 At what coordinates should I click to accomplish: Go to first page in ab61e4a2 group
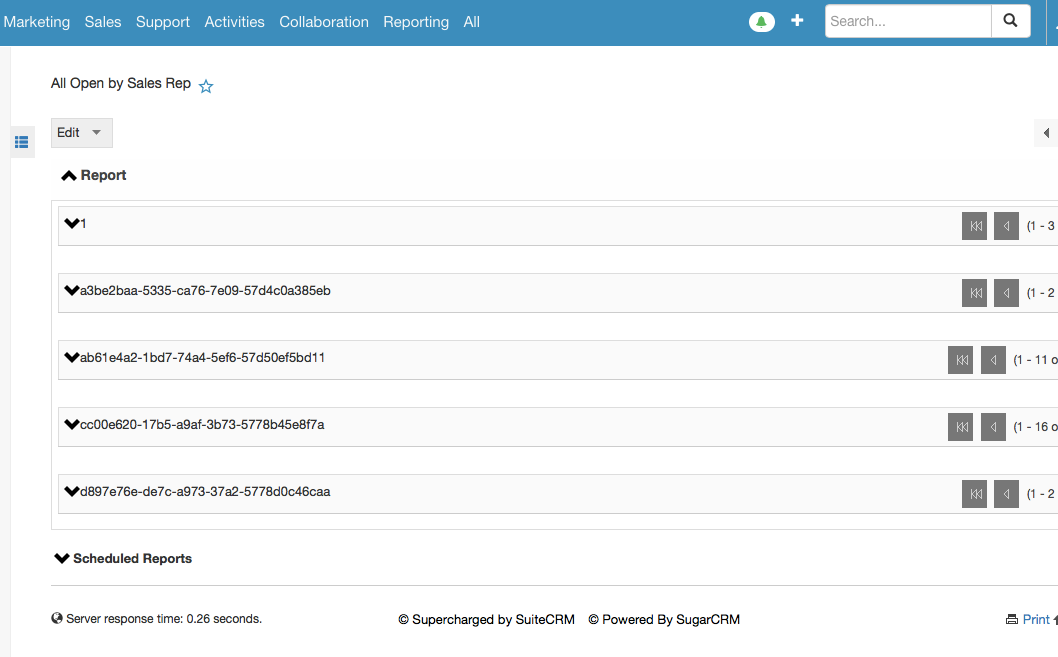(961, 360)
